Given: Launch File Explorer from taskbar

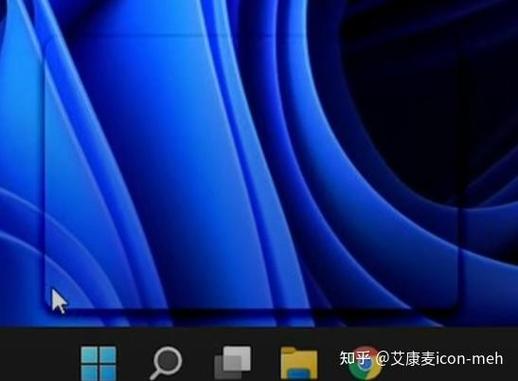Looking at the screenshot, I should click(x=299, y=364).
